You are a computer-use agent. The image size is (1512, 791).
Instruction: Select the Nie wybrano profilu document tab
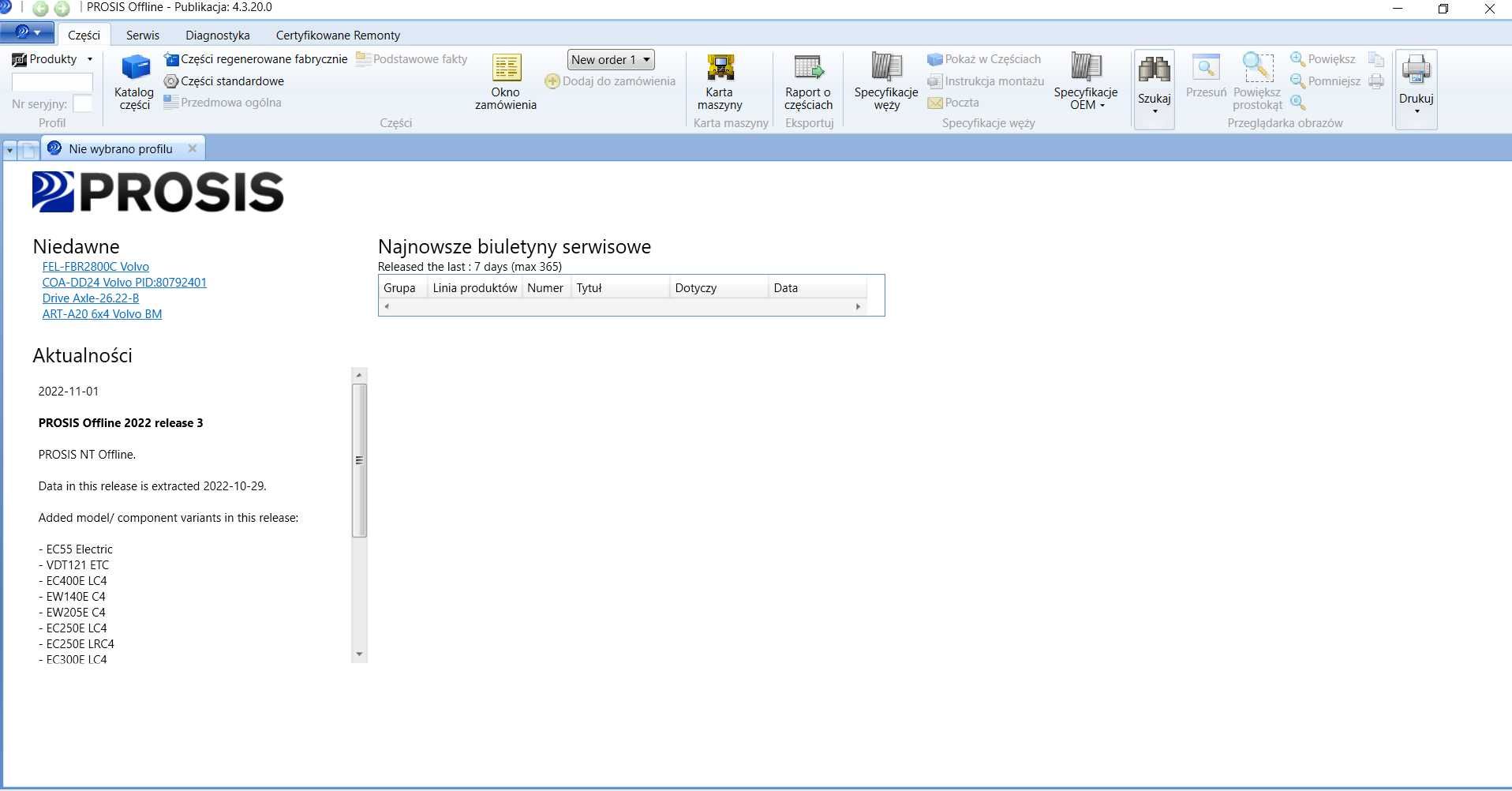click(121, 148)
